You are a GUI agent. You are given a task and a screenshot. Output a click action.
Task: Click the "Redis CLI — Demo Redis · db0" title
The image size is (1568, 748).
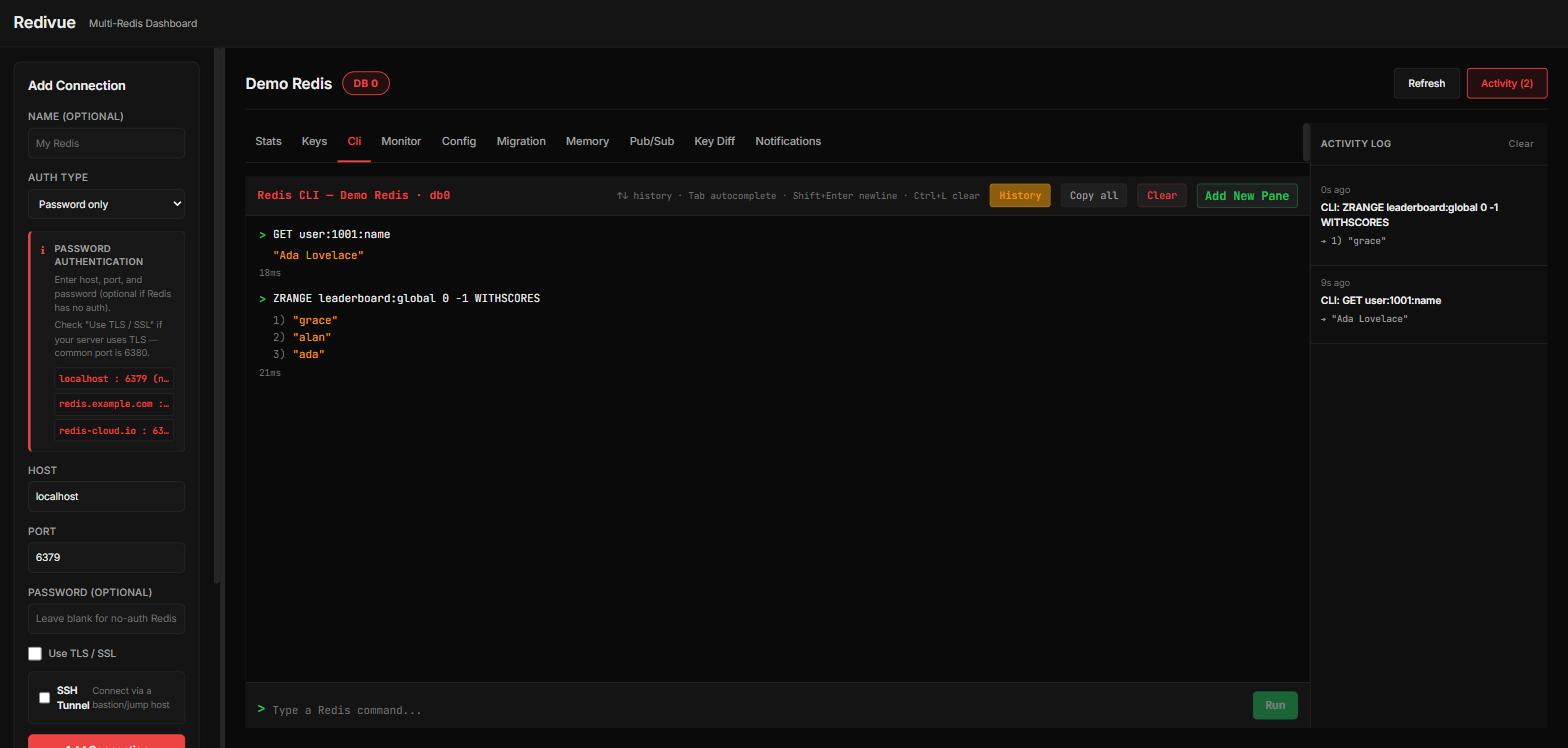pos(353,195)
